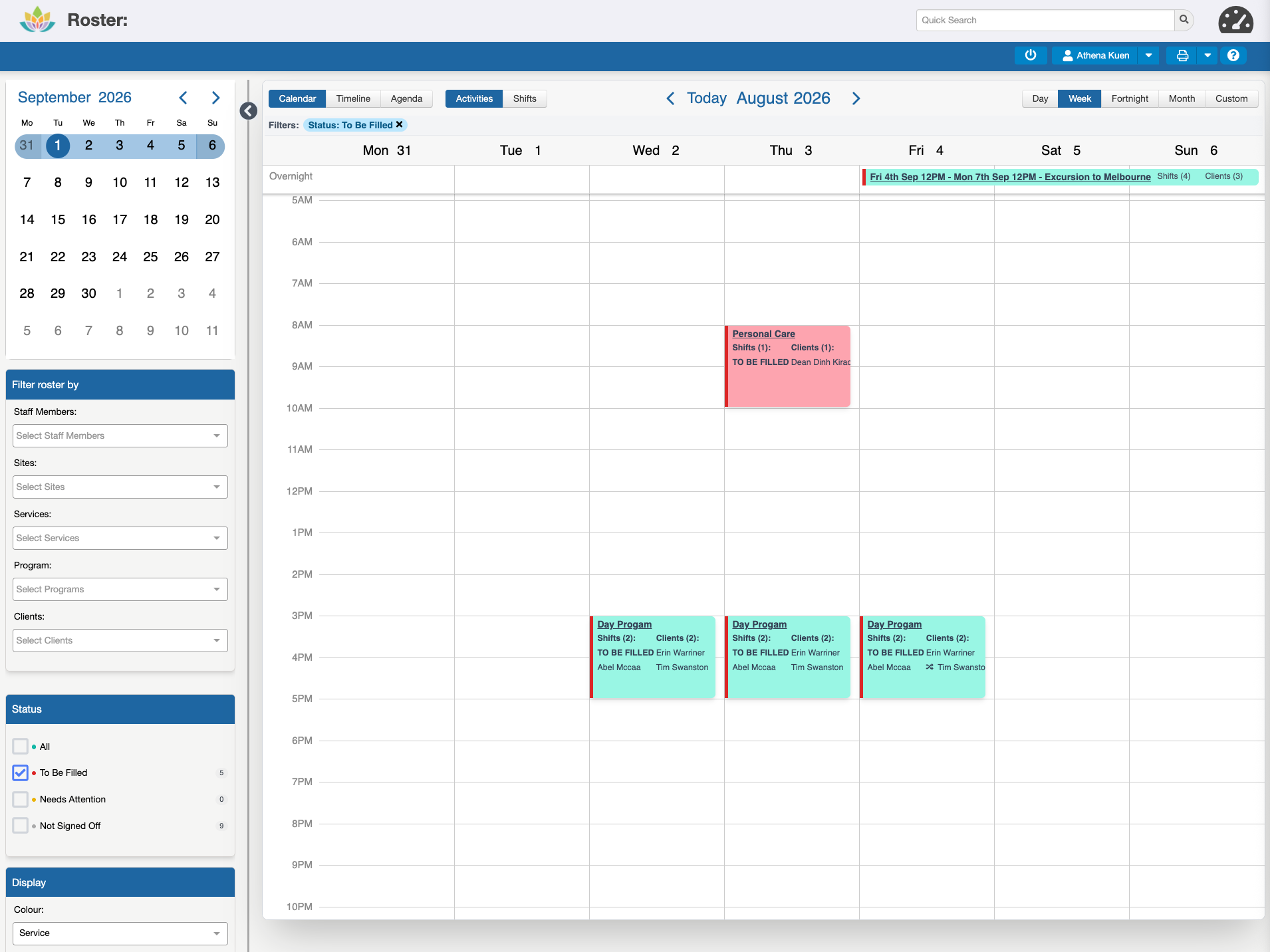Go to previous month in mini calendar
Viewport: 1270px width, 952px height.
(x=183, y=98)
